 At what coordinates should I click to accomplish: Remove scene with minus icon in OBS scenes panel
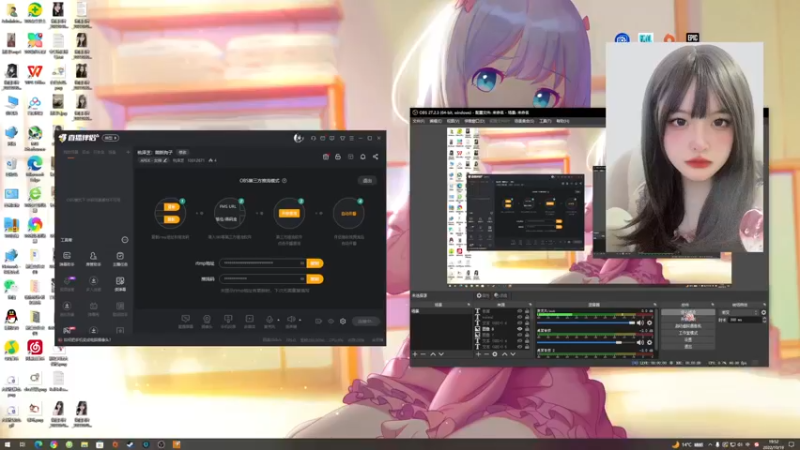[423, 354]
